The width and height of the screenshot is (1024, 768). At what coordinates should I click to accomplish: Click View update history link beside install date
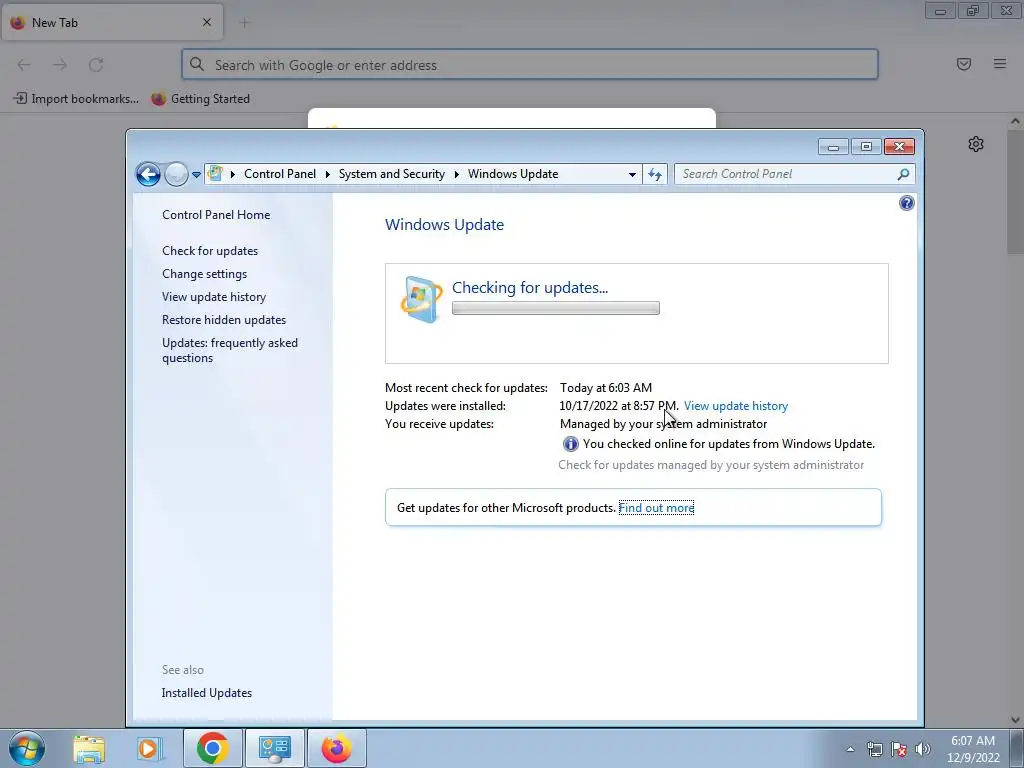pyautogui.click(x=735, y=406)
